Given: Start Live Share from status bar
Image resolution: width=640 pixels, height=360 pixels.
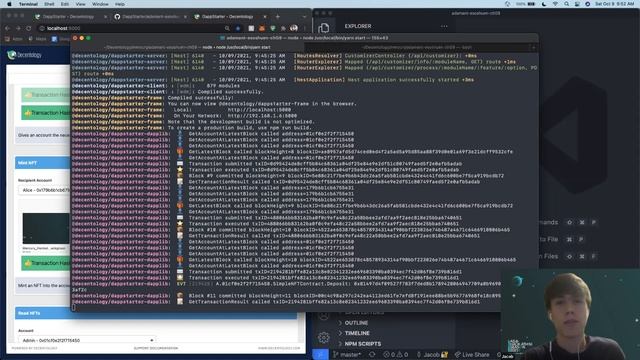Looking at the screenshot, I should pos(472,355).
